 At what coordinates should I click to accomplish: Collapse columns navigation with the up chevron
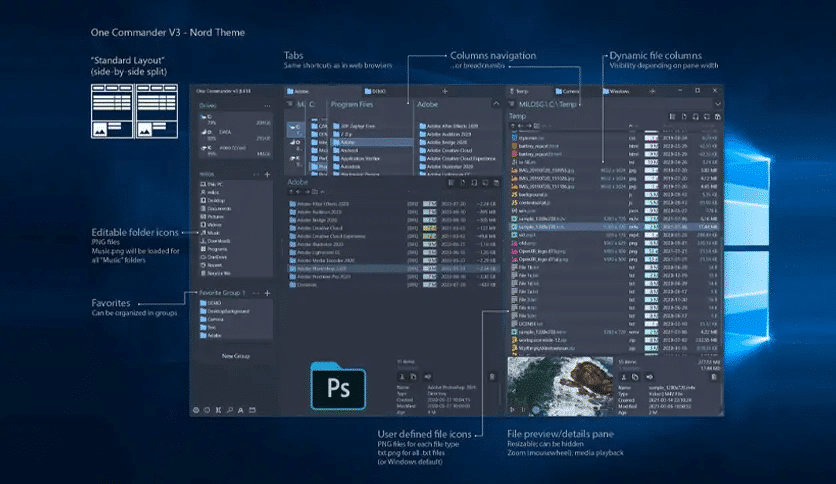496,104
